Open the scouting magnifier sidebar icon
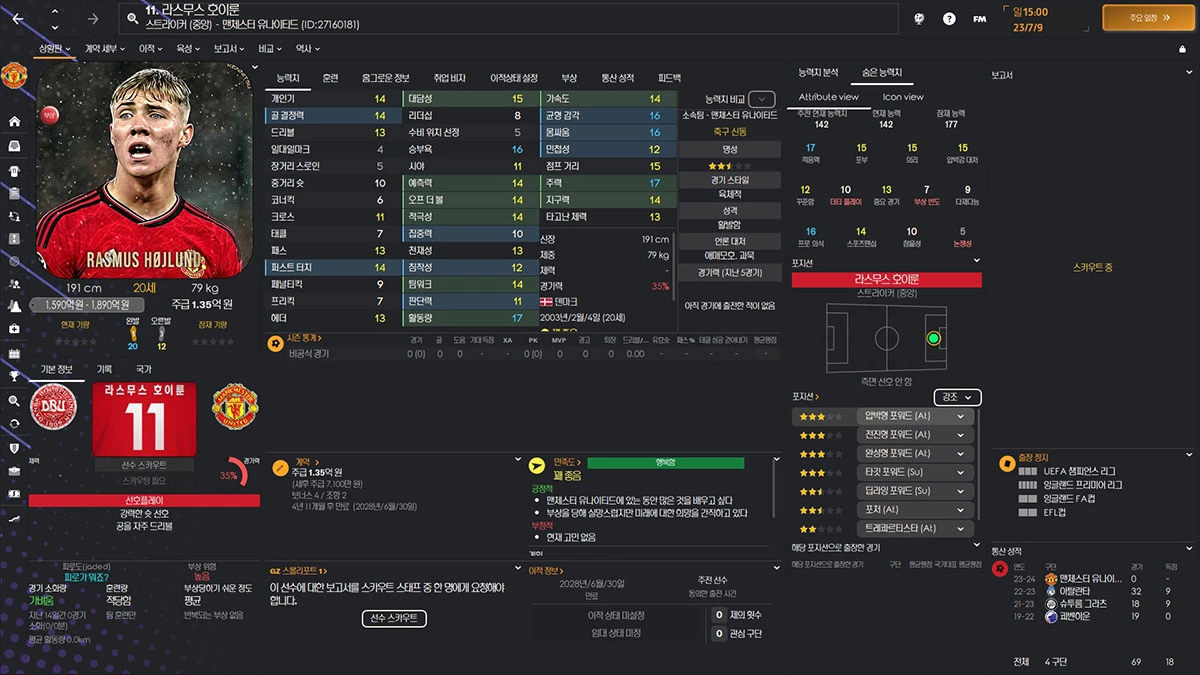 [14, 400]
